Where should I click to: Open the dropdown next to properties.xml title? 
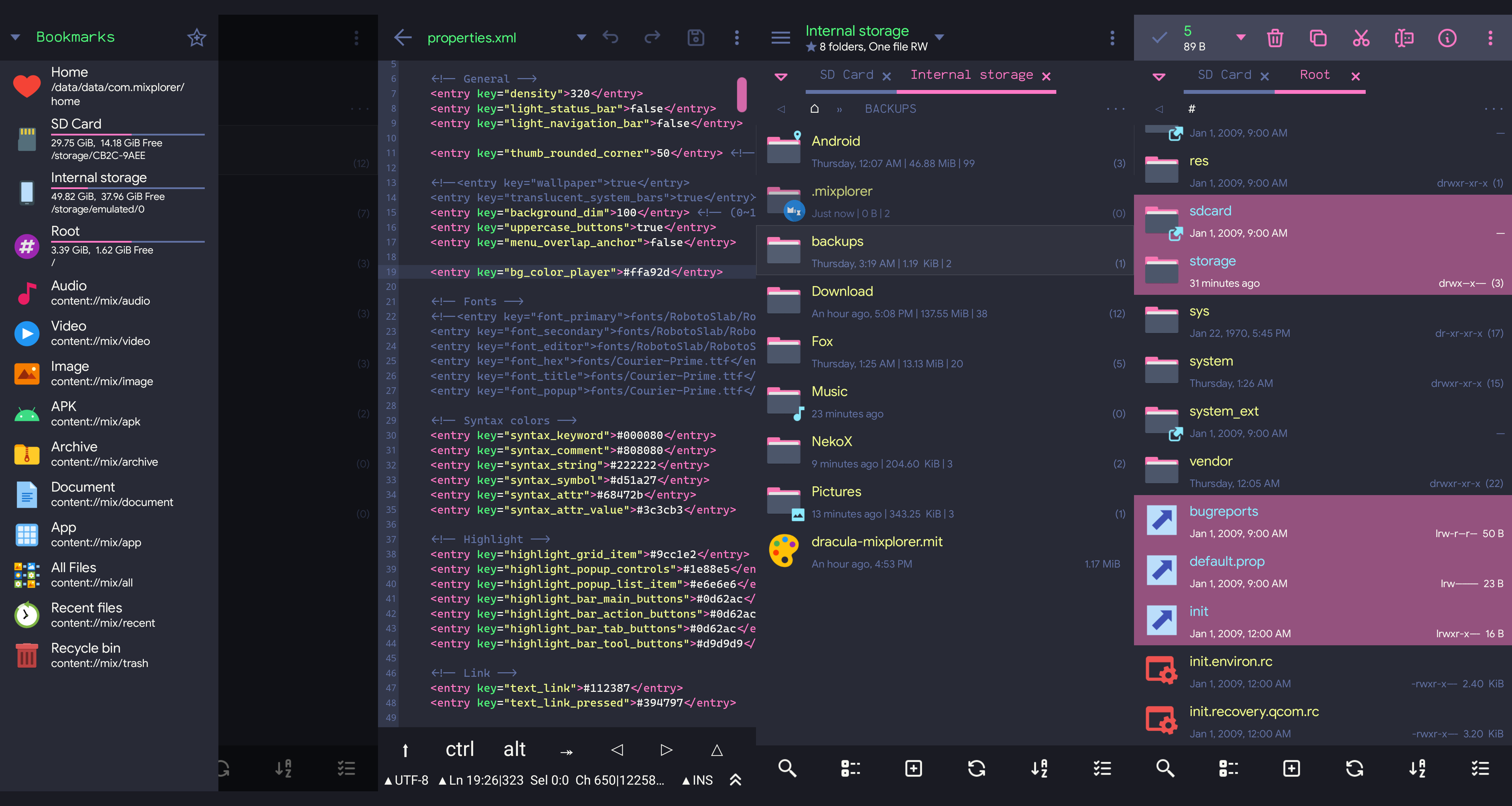point(581,37)
